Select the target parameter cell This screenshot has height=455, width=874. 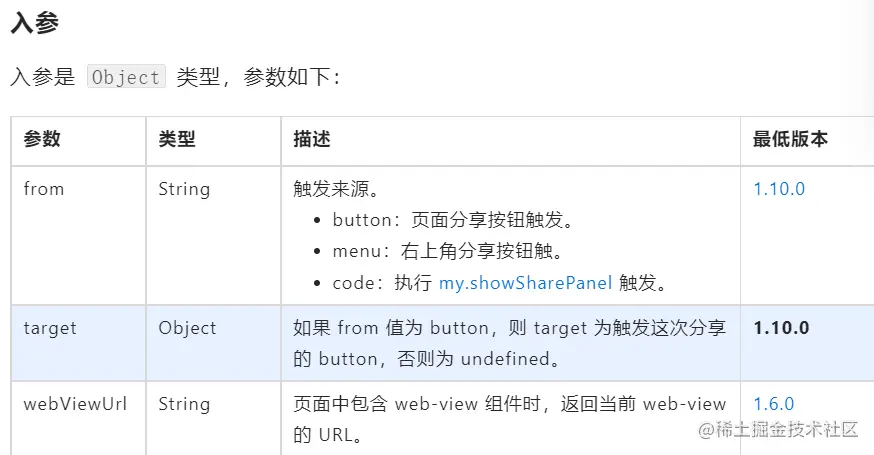50,328
